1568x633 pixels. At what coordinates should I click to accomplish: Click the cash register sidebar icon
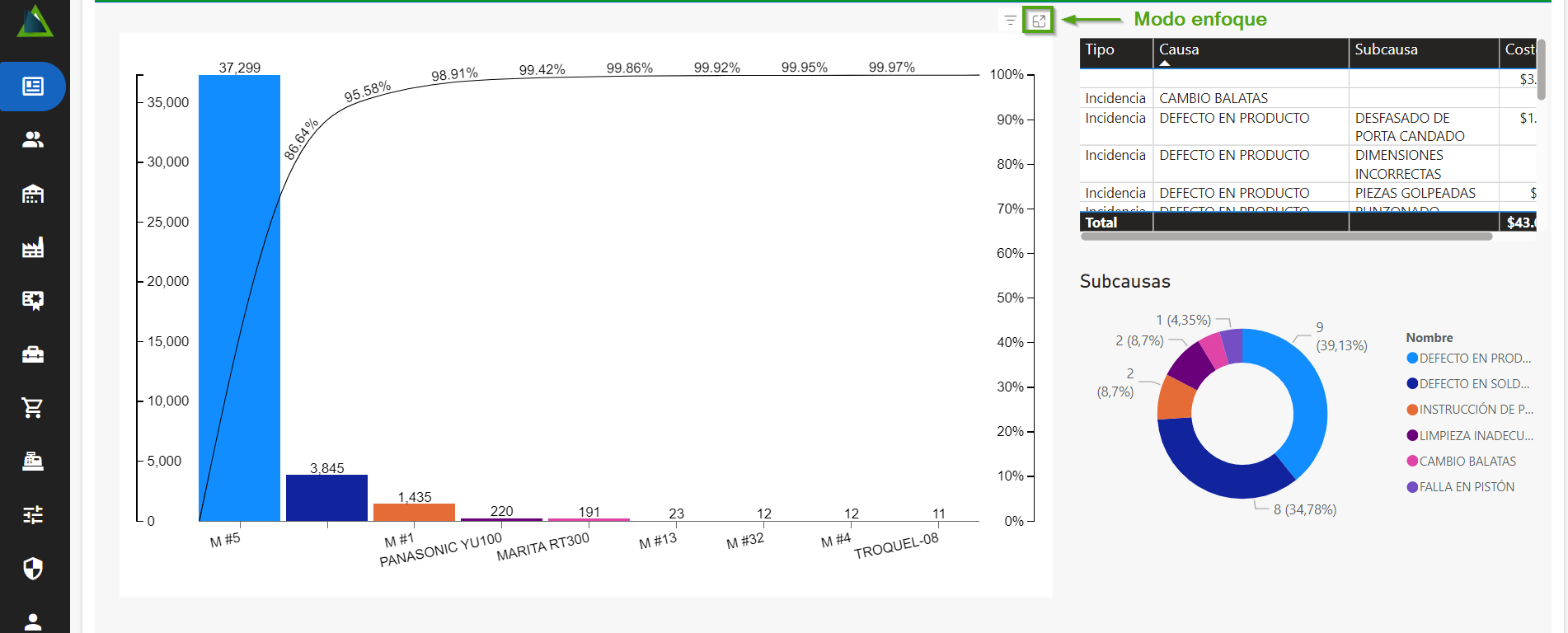click(33, 461)
